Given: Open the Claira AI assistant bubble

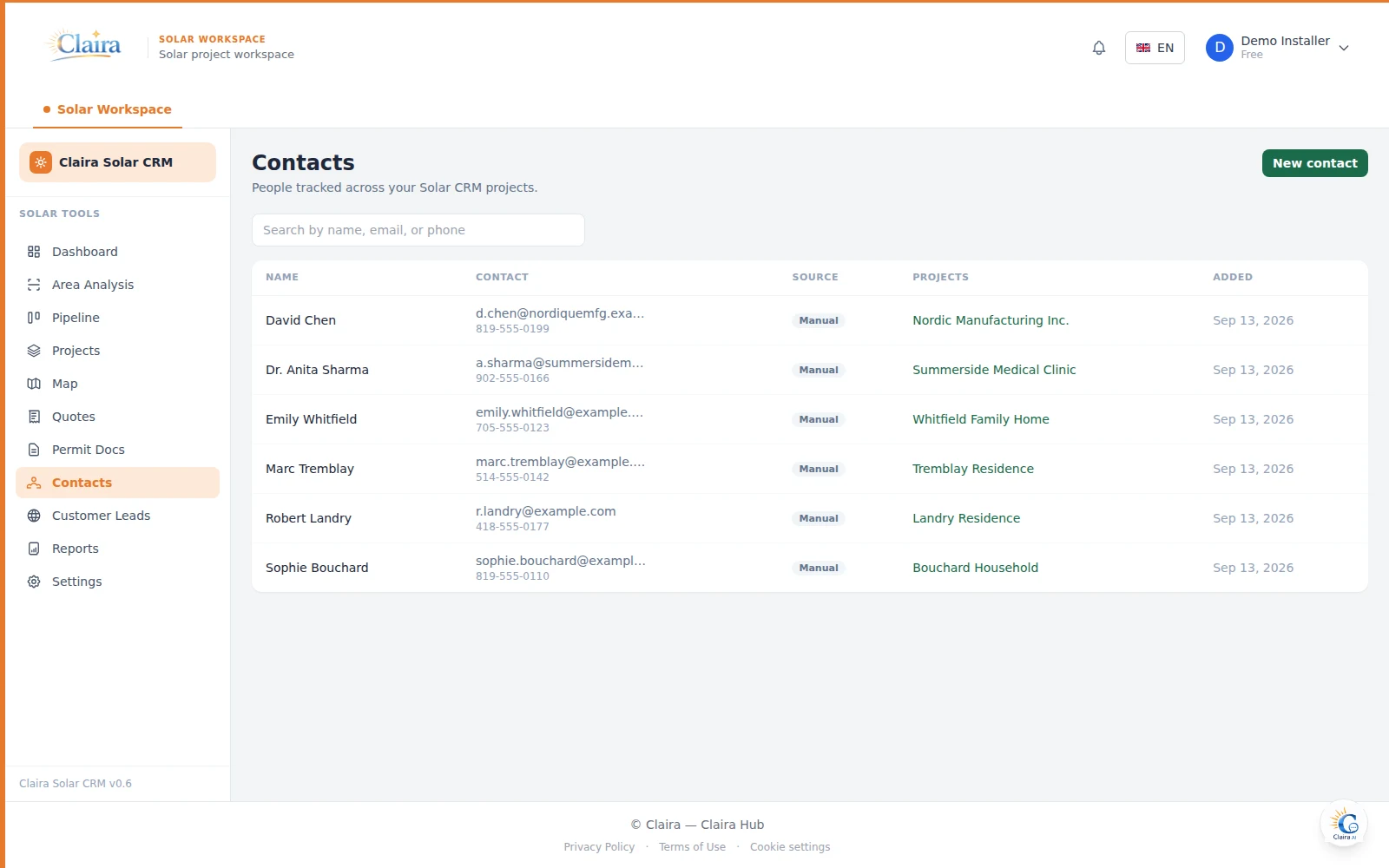Looking at the screenshot, I should [1344, 824].
